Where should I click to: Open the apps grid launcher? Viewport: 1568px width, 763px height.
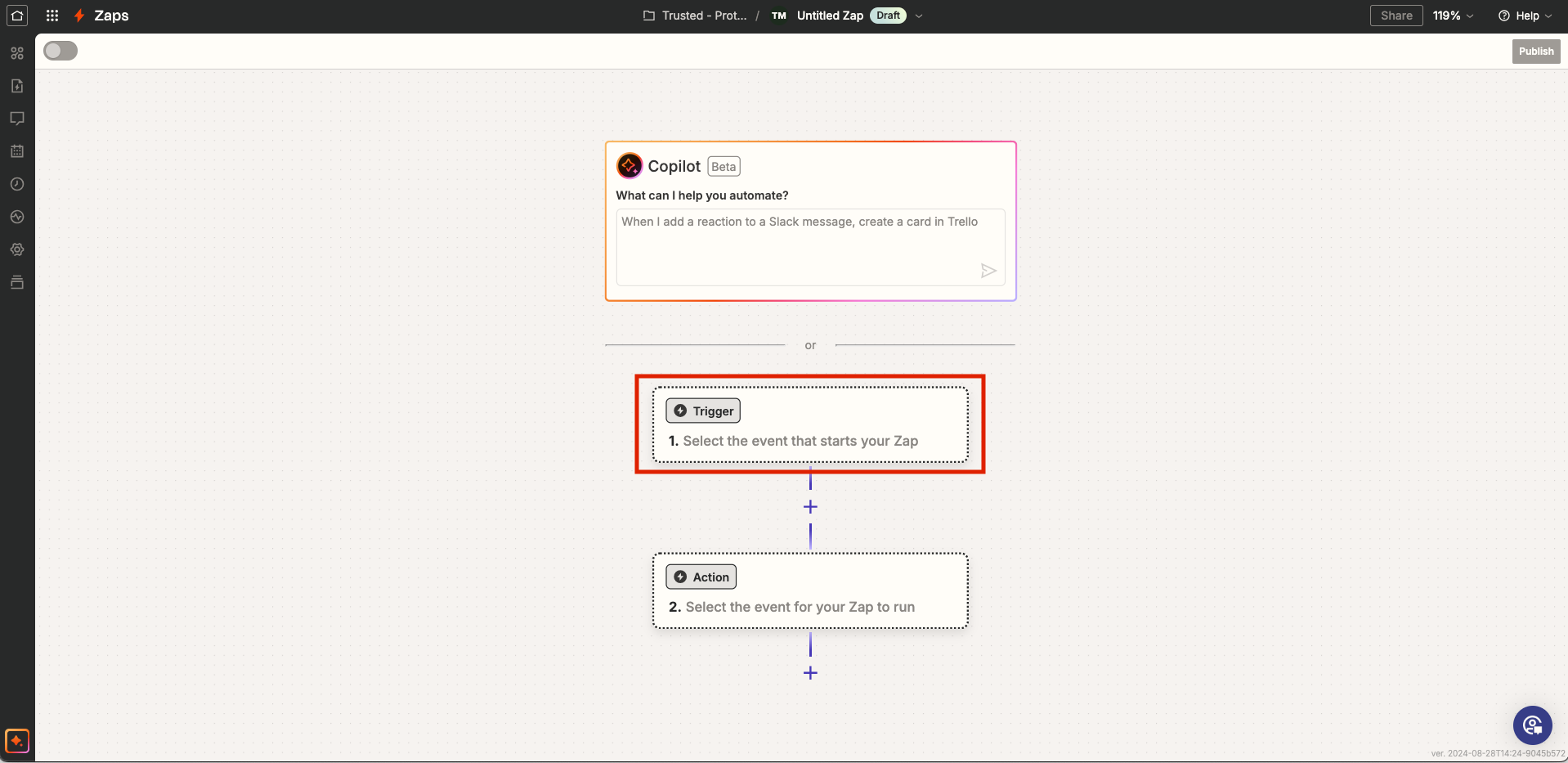coord(52,16)
